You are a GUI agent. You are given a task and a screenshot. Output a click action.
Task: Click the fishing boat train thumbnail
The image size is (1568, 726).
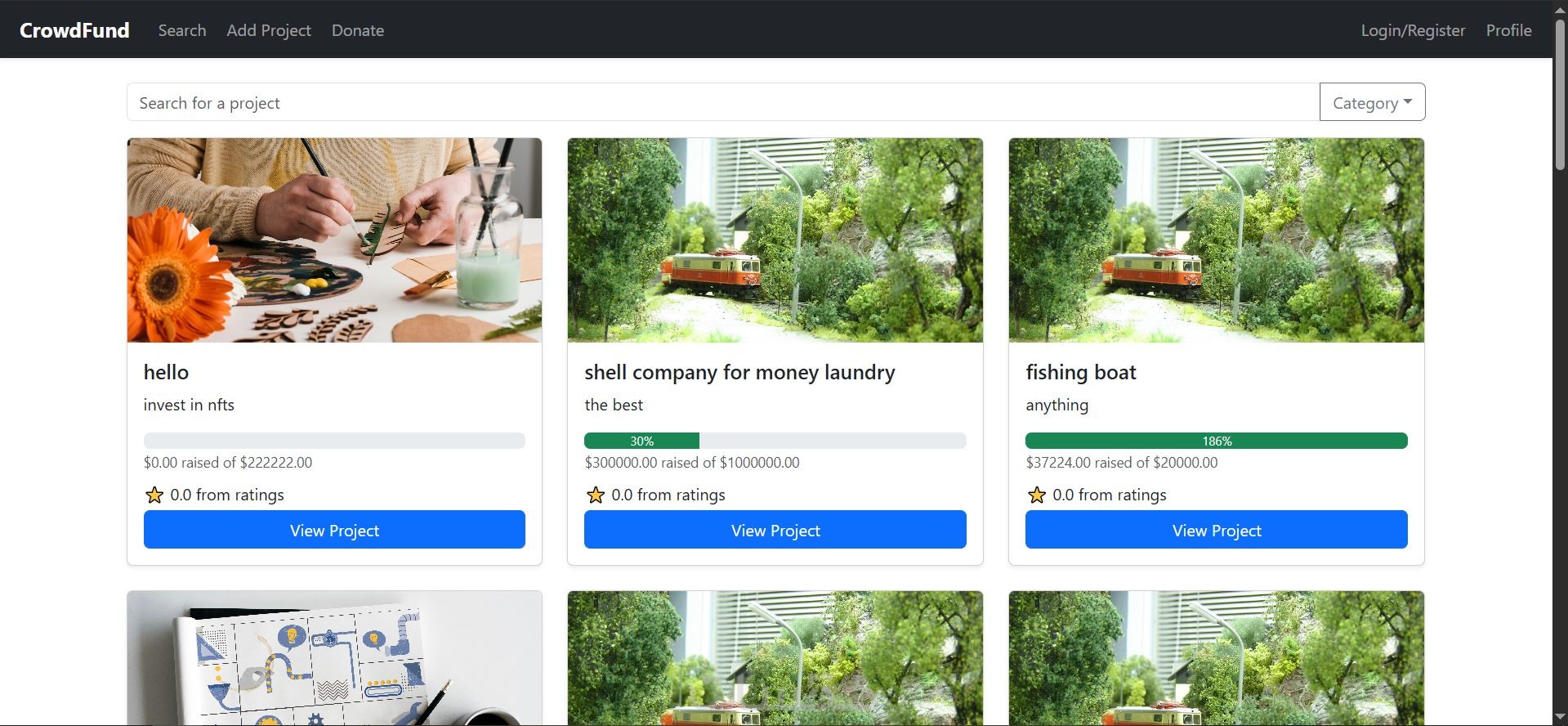click(x=1217, y=240)
